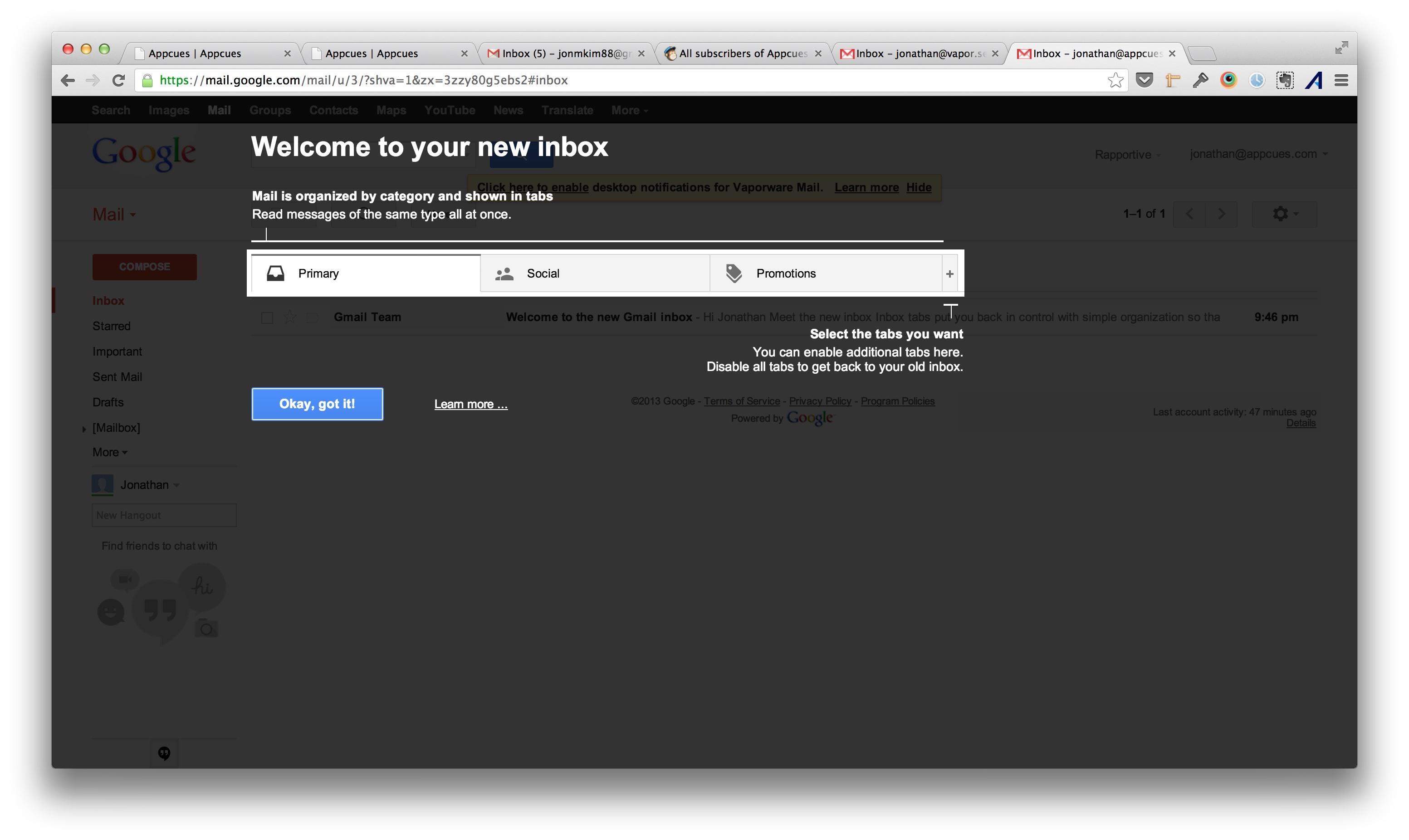Open the Pocket extension icon

click(1144, 80)
